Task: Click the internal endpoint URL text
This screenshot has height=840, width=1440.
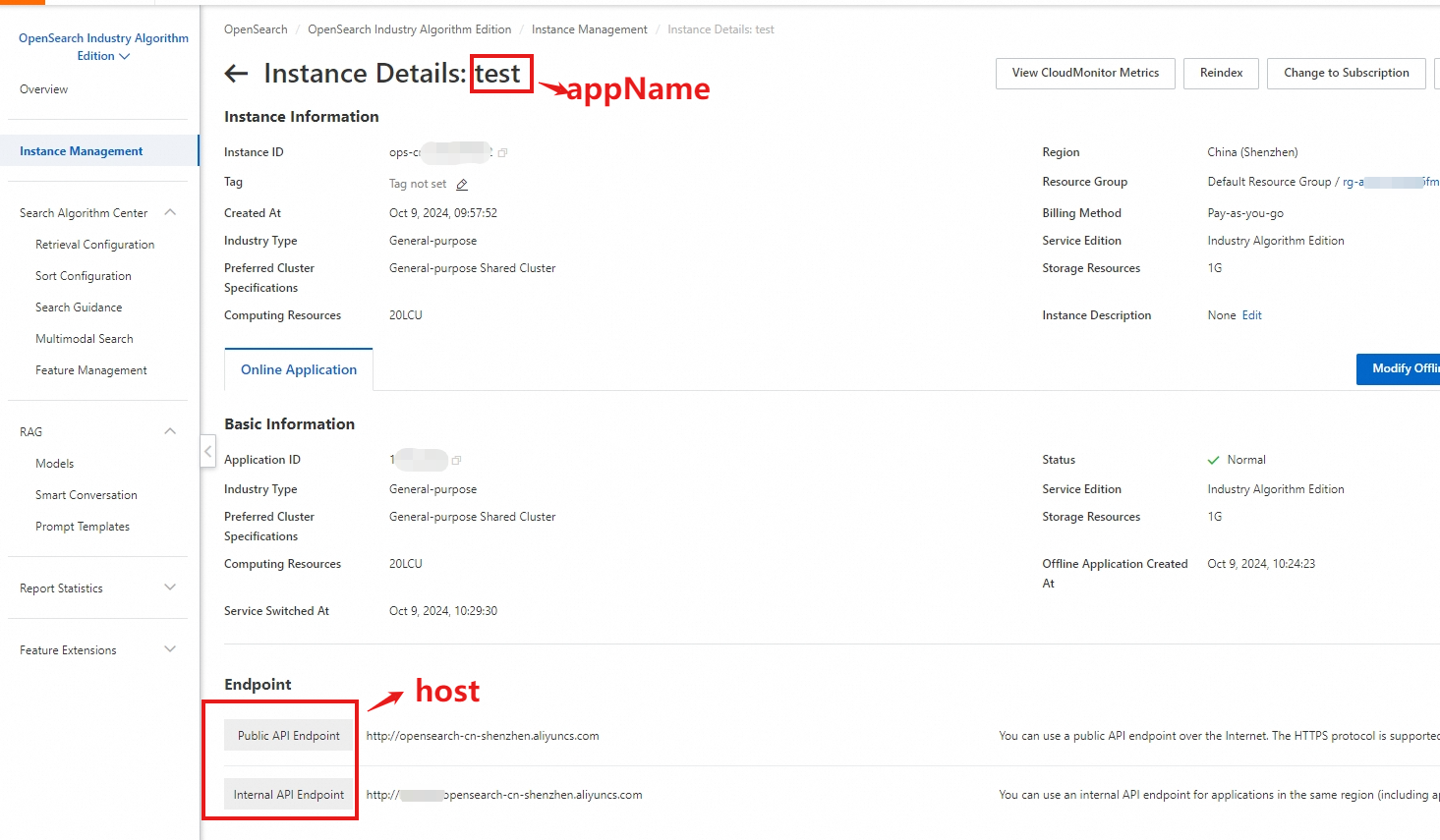Action: tap(504, 795)
